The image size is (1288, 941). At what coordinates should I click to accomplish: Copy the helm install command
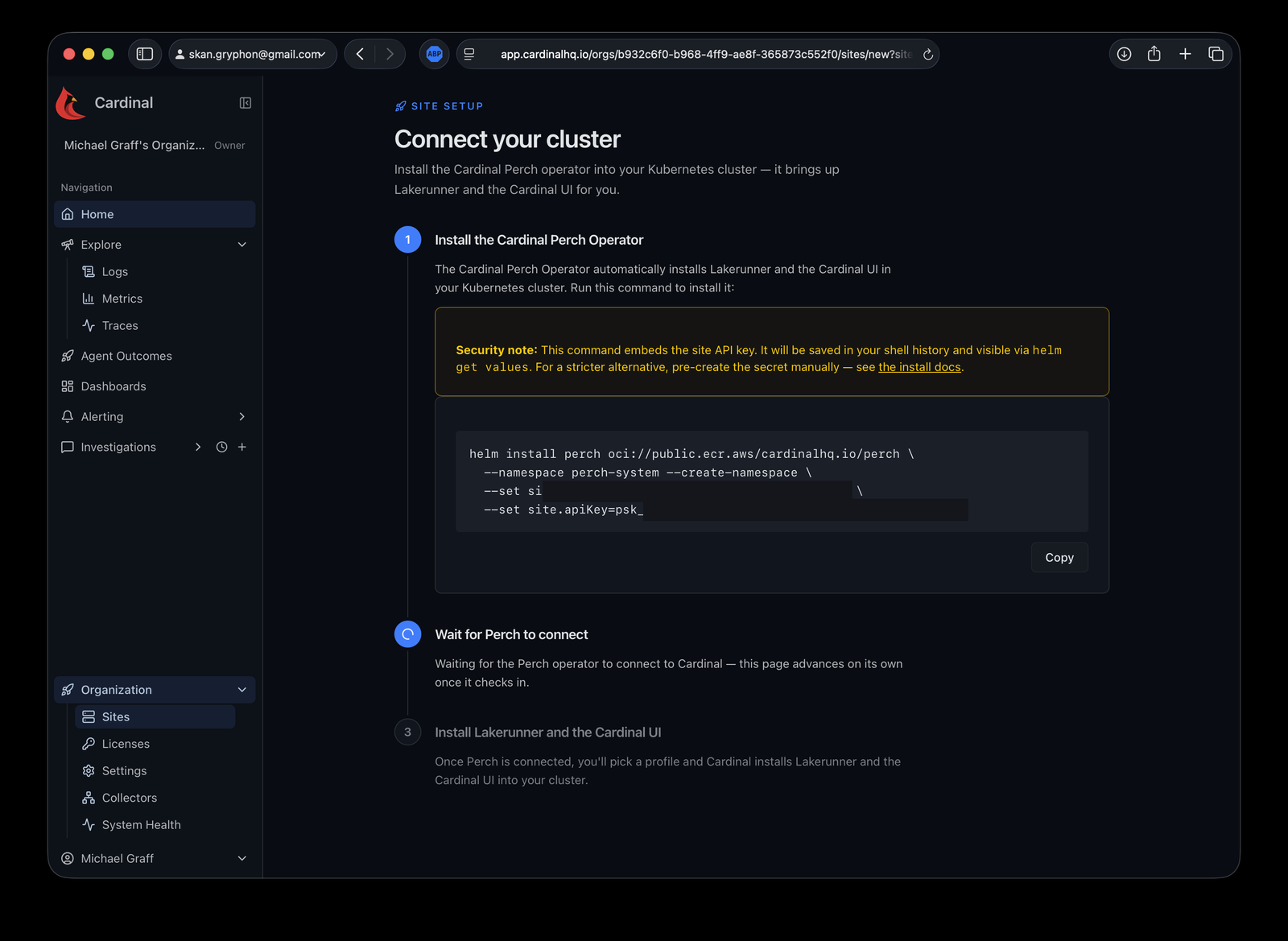coord(1059,557)
